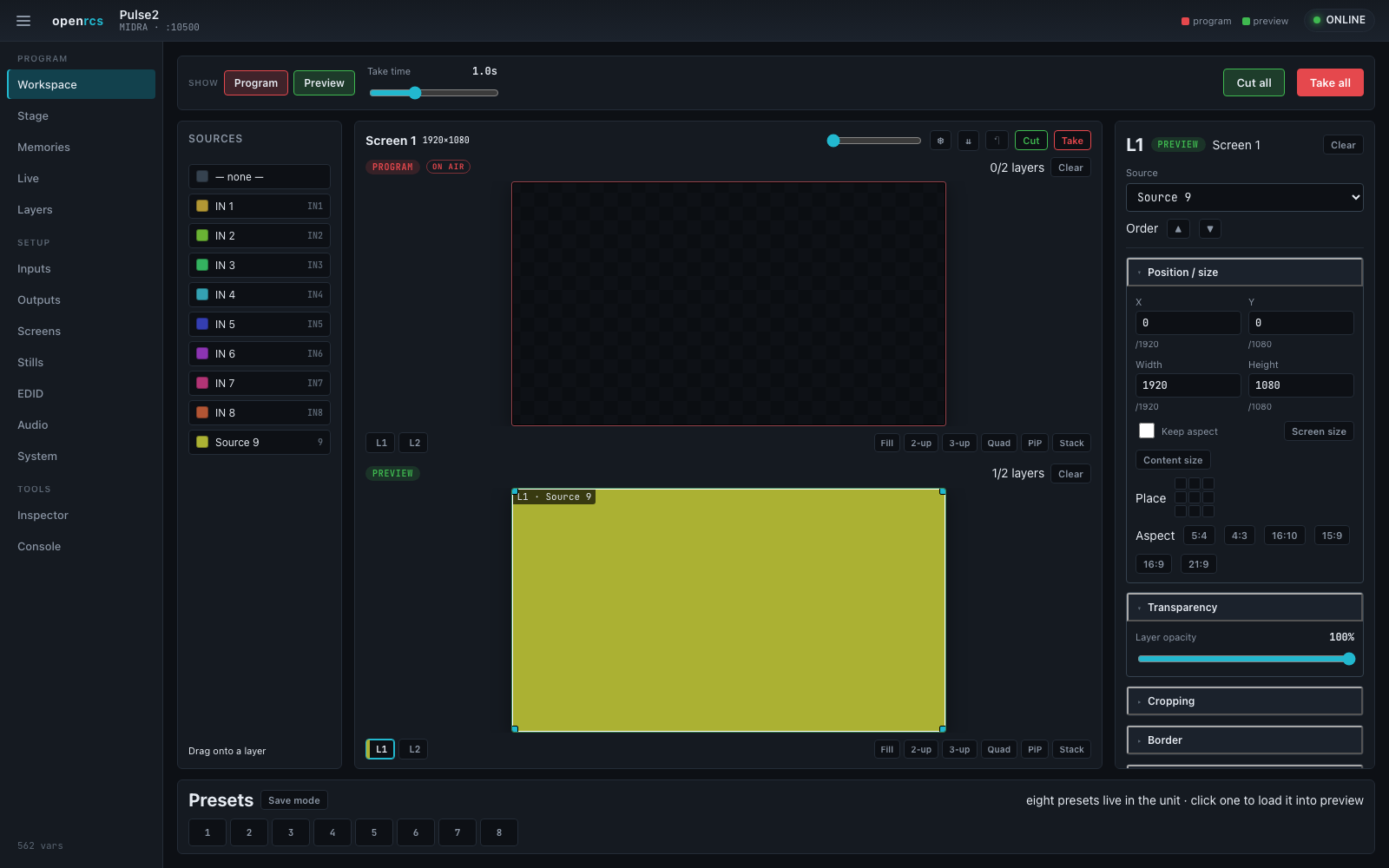Click the Screen 1 Take button
Screen dimensions: 1389x868
[x=1072, y=141]
